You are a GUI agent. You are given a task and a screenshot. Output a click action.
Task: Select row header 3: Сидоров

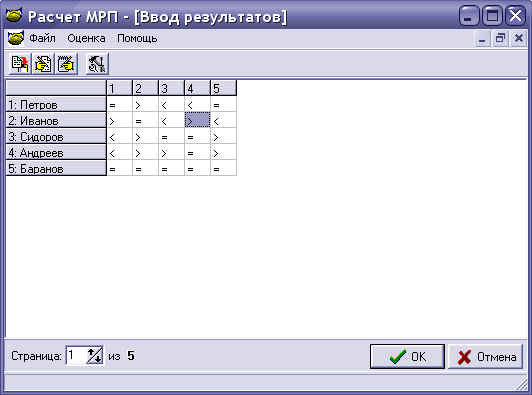[56, 136]
